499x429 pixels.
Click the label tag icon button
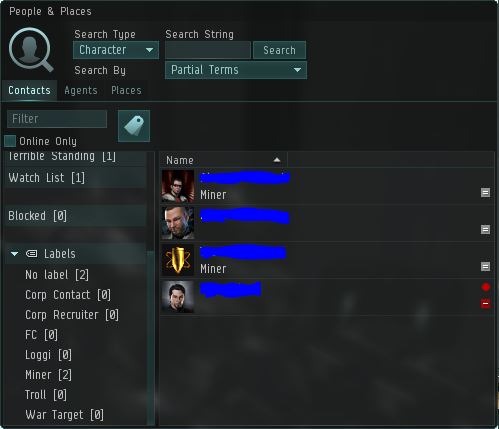tap(134, 126)
